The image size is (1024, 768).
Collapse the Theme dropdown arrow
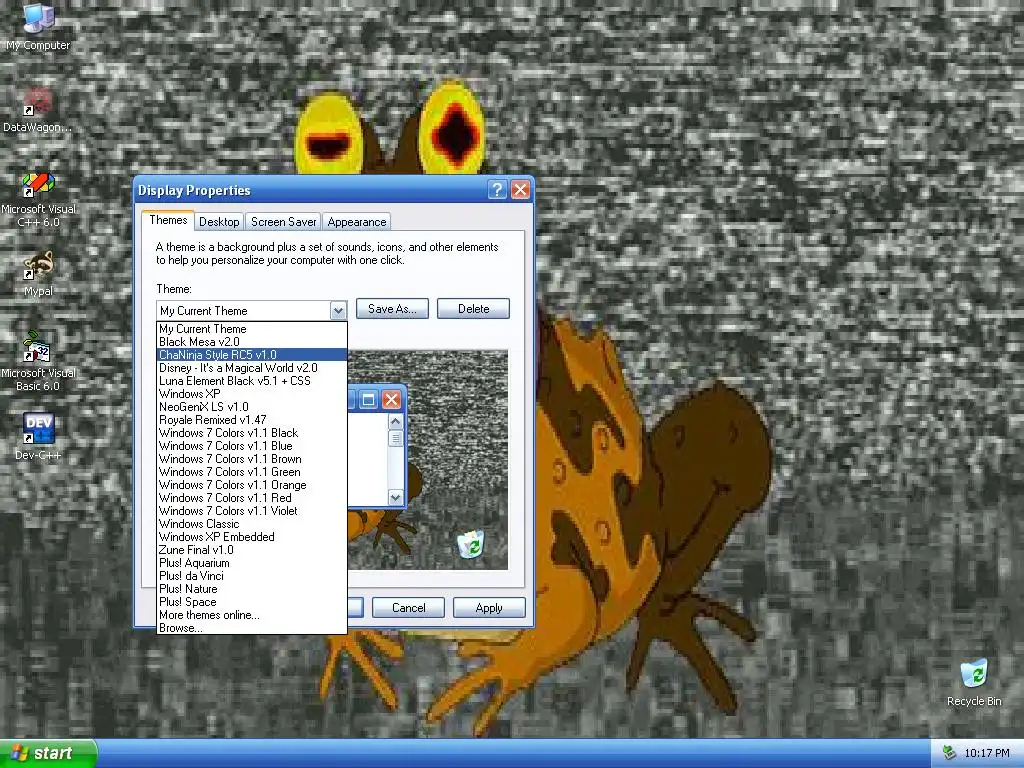click(x=338, y=311)
